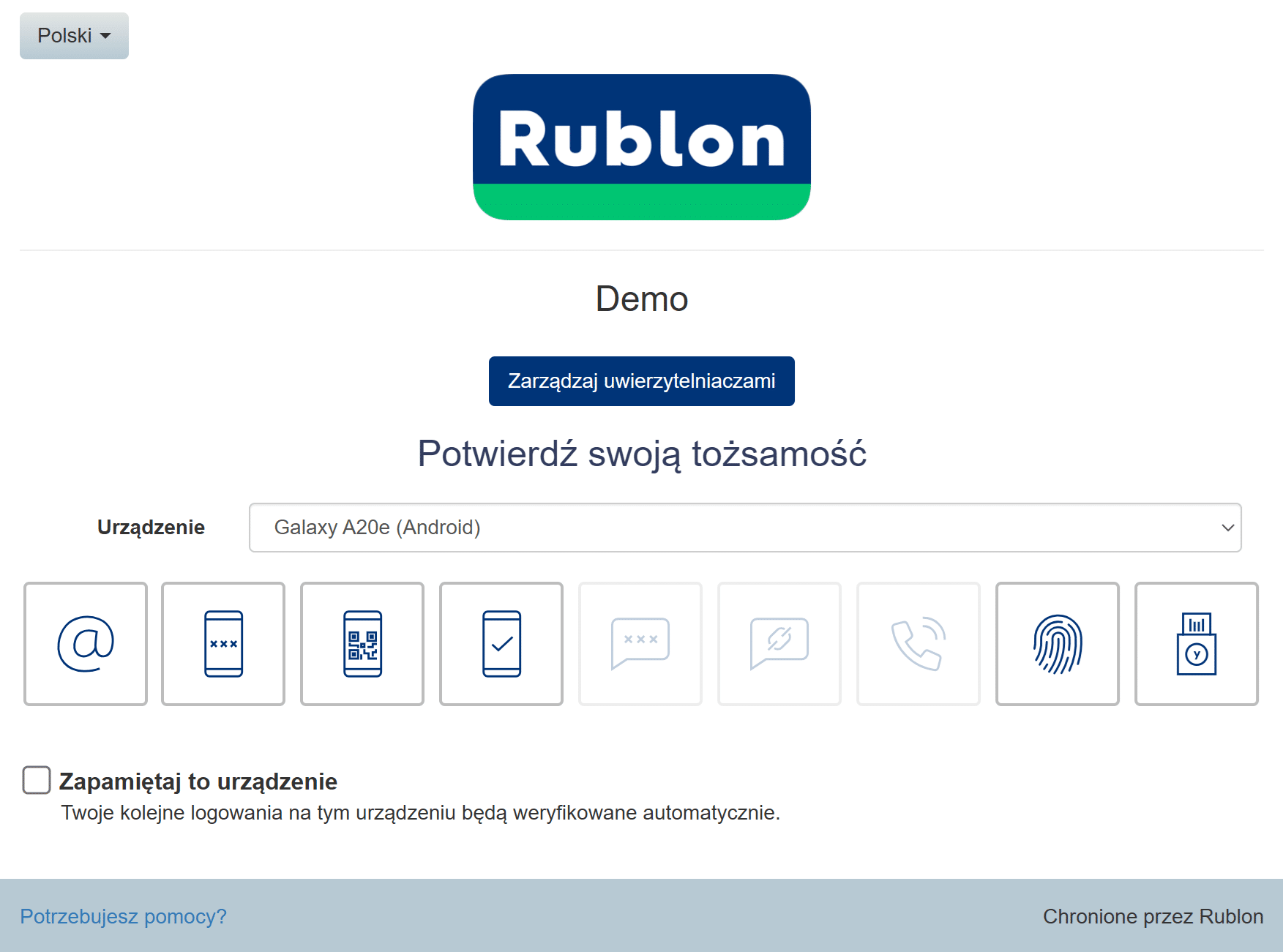Select the mobile passcode authentication icon

tap(223, 644)
